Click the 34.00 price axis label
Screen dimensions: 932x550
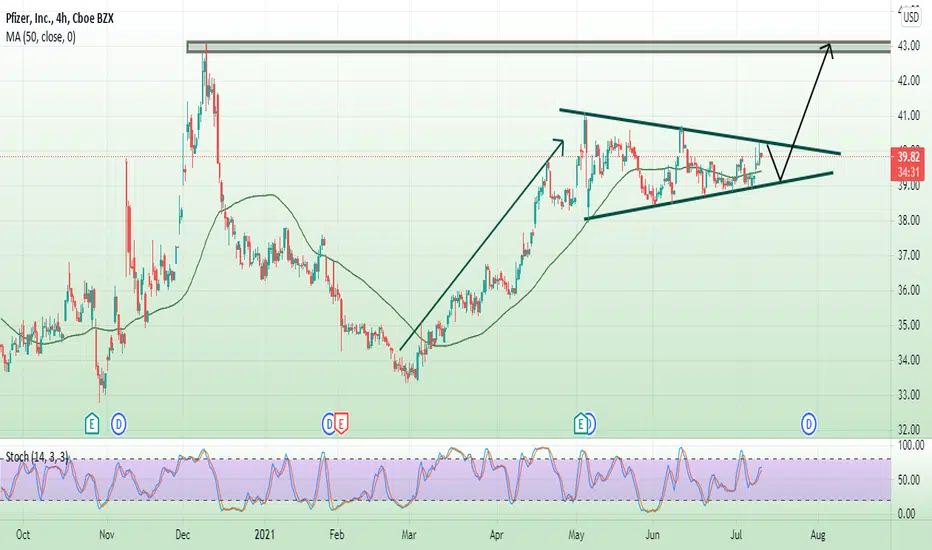(x=909, y=360)
